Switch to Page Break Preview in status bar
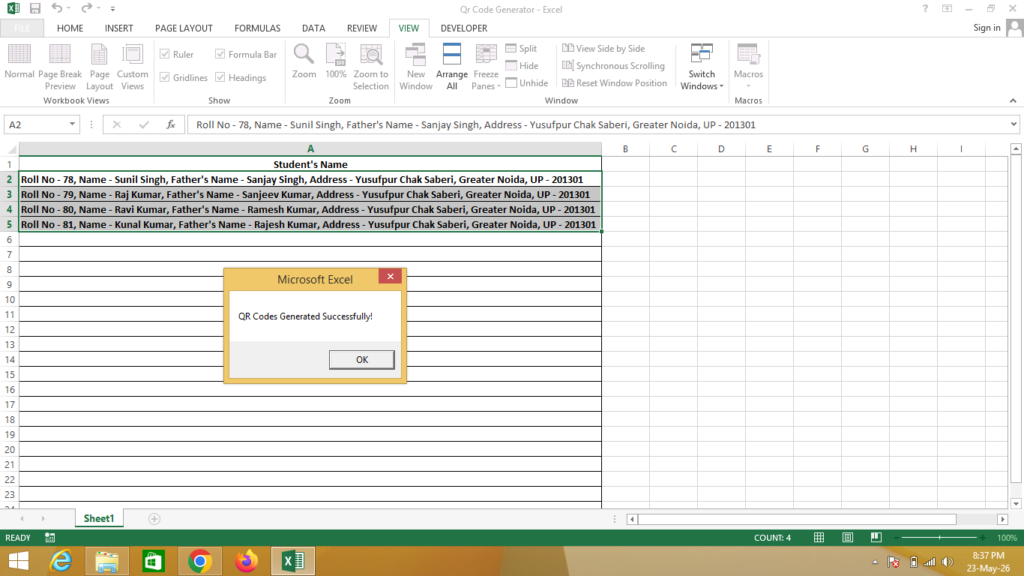This screenshot has height=576, width=1024. [876, 537]
